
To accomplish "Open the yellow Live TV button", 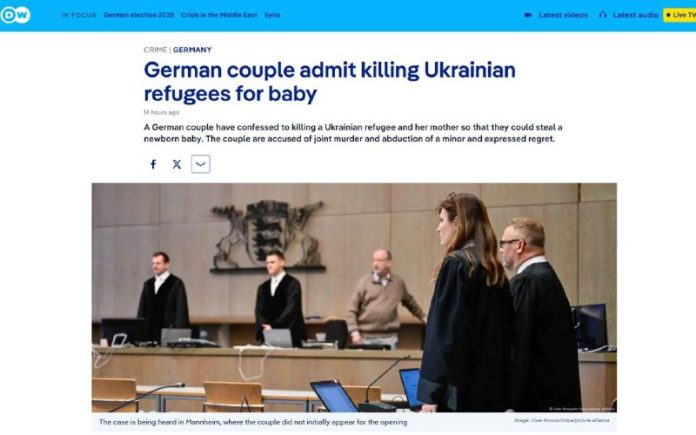I will pos(680,15).
